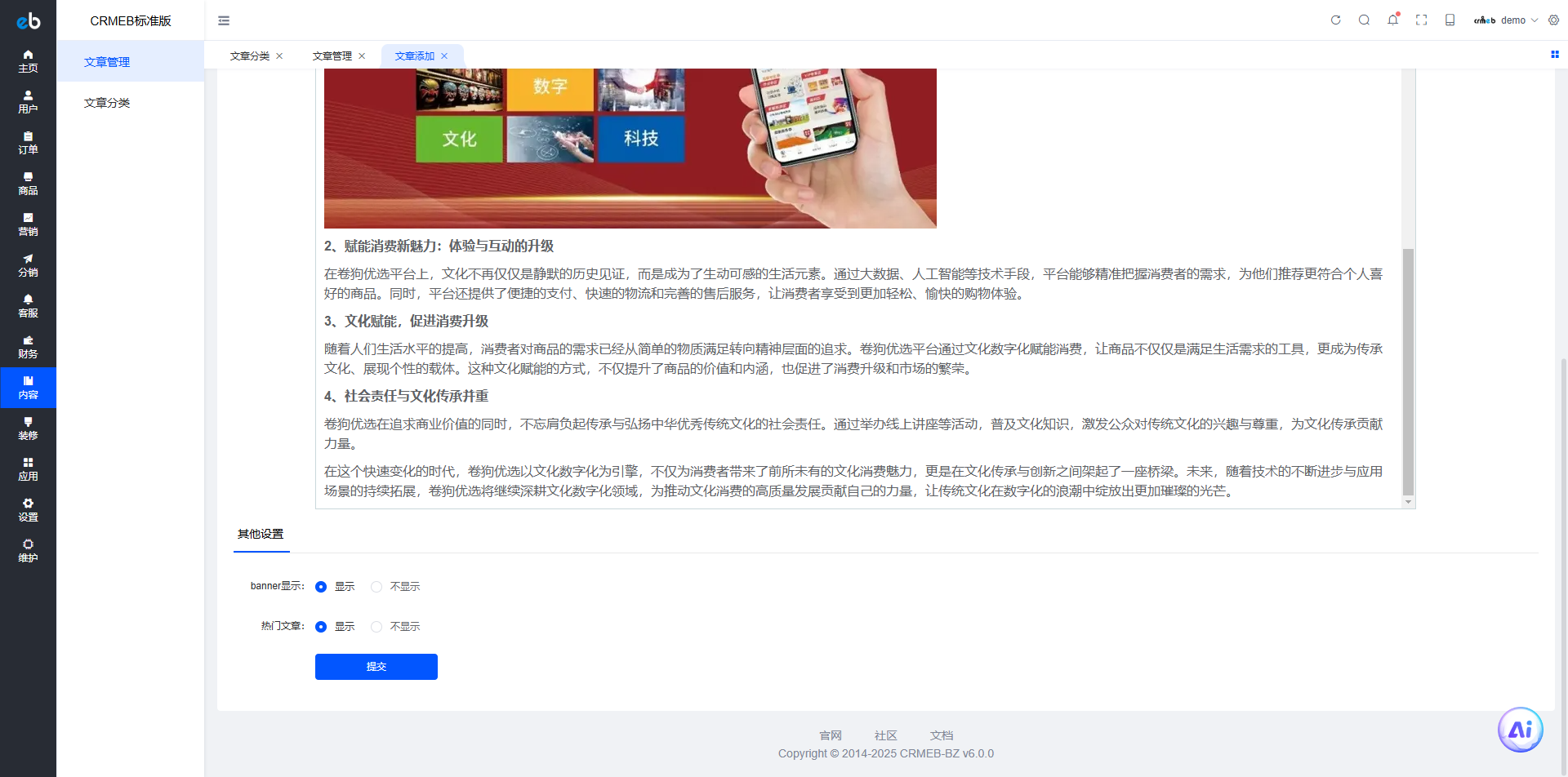Collapse the sidebar with the hamburger icon
This screenshot has width=1568, height=777.
click(x=224, y=20)
